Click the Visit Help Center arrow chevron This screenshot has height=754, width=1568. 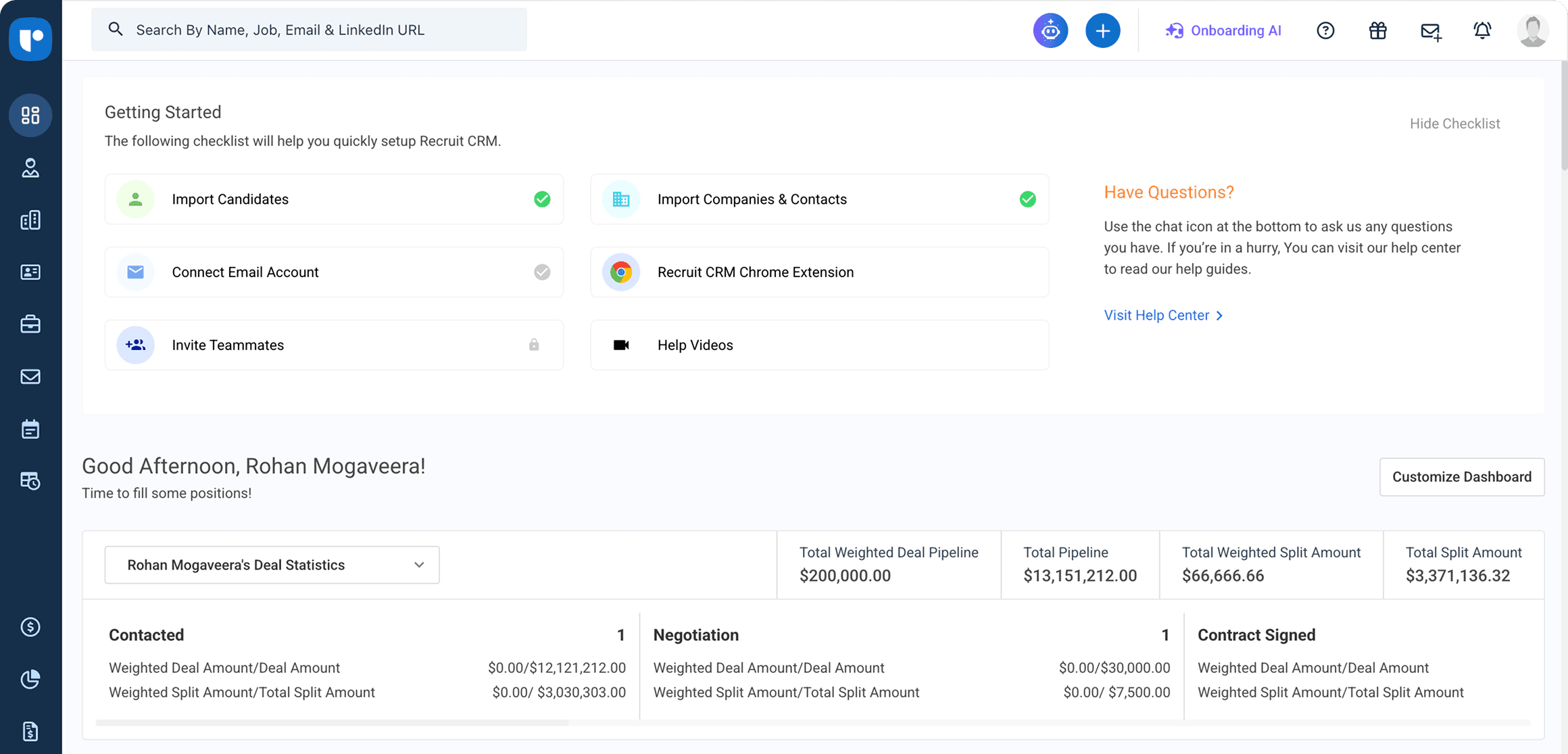pos(1219,316)
